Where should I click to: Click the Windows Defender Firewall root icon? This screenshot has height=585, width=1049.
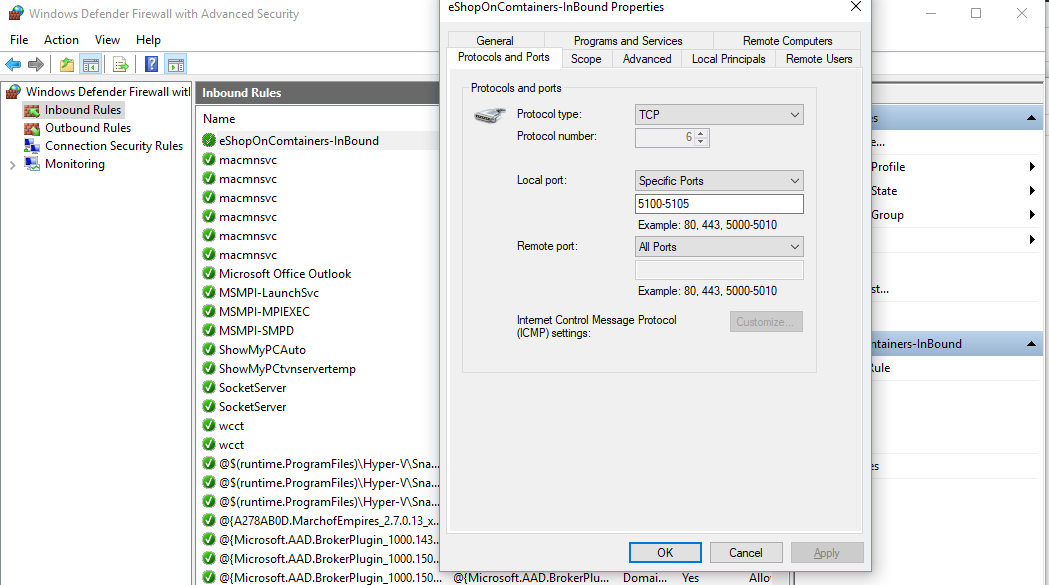[12, 90]
